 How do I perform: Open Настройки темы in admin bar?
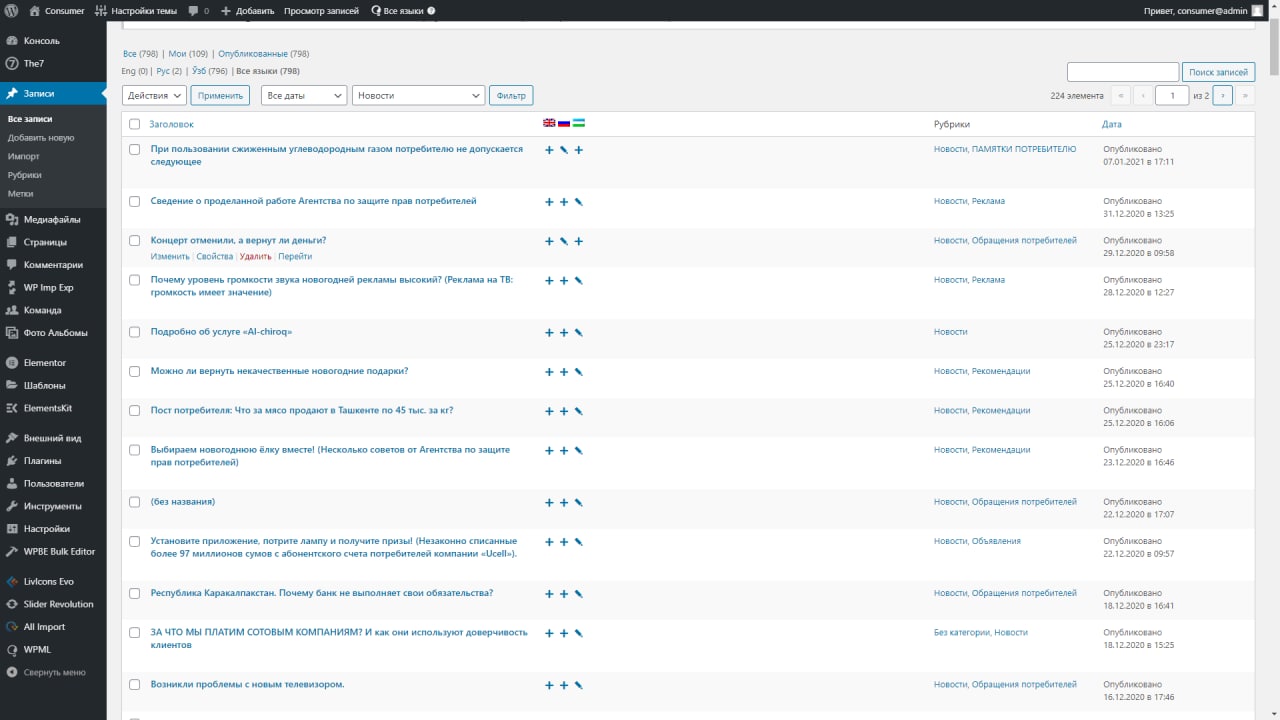(135, 10)
